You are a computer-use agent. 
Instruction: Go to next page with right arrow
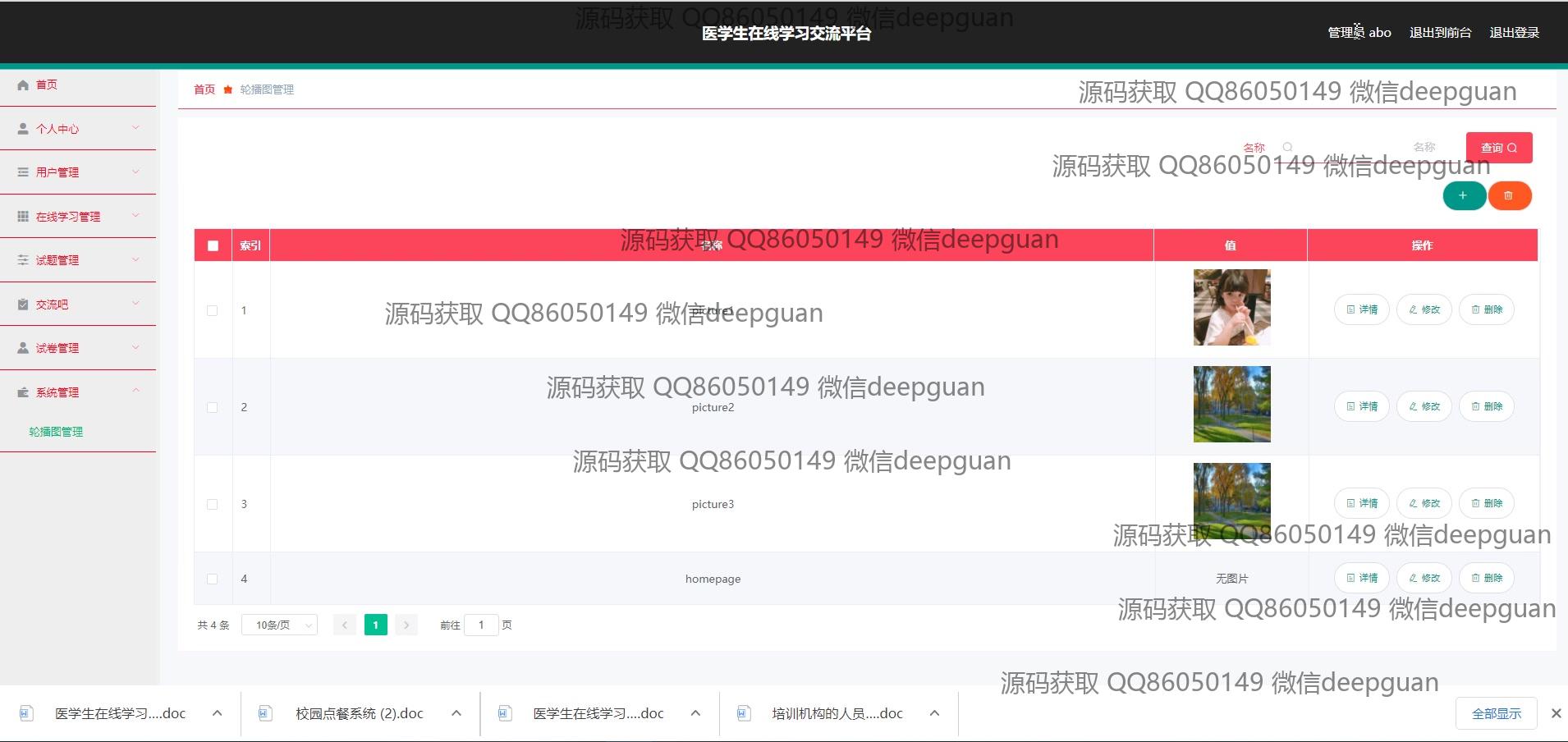tap(406, 625)
